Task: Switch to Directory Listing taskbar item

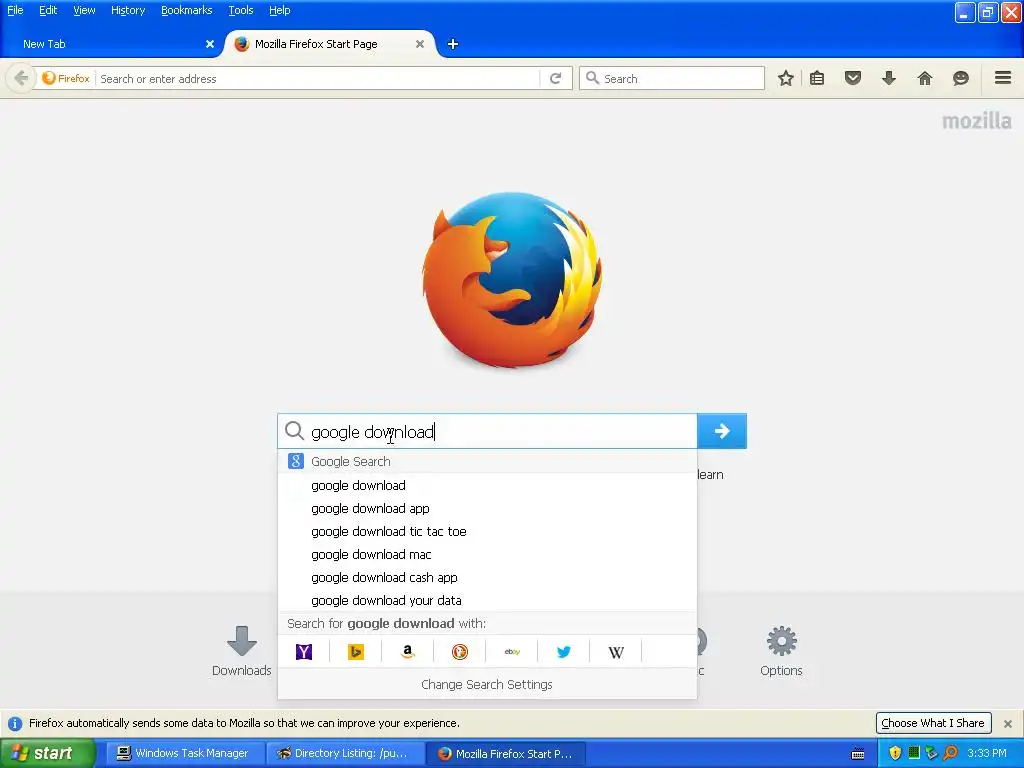Action: point(345,754)
